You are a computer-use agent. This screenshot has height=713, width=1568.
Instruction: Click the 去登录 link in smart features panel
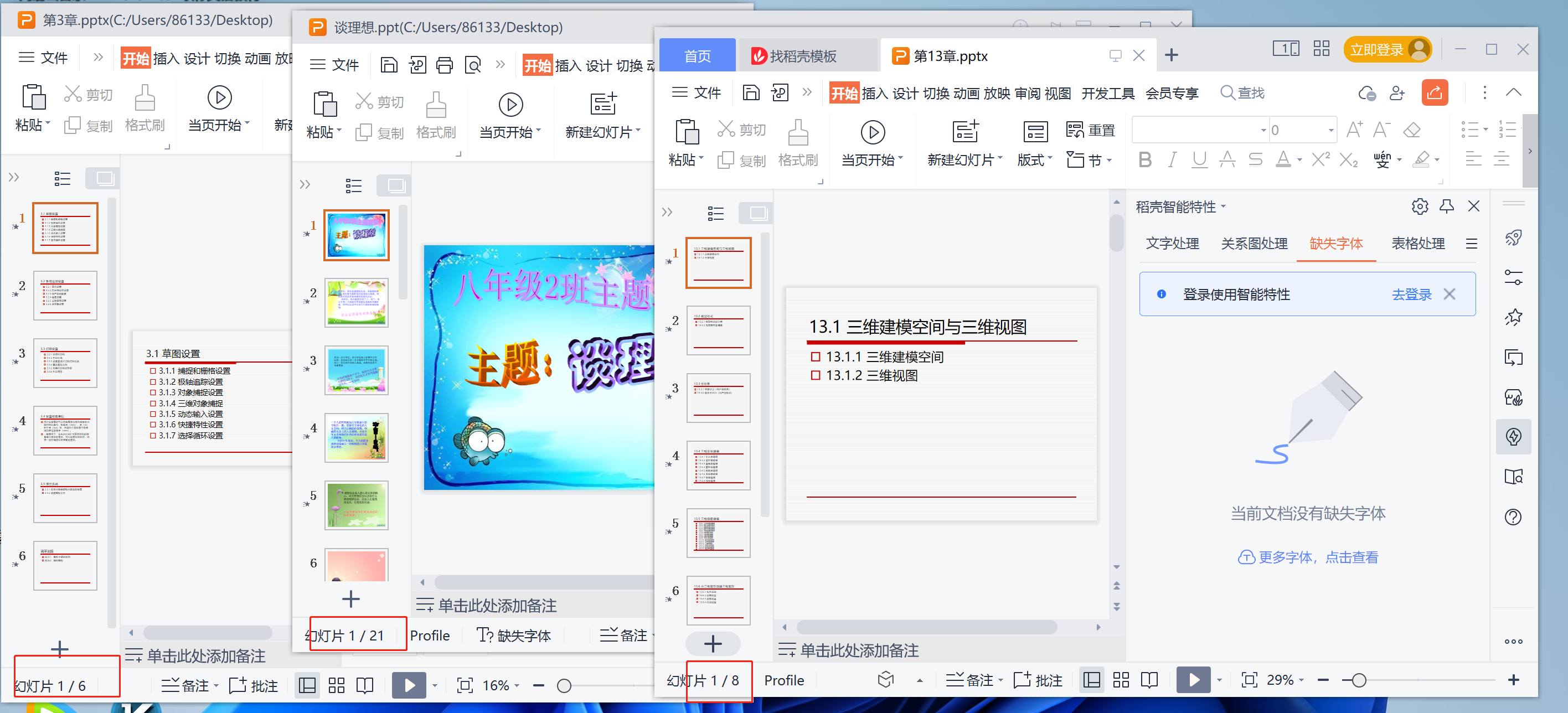(x=1411, y=294)
